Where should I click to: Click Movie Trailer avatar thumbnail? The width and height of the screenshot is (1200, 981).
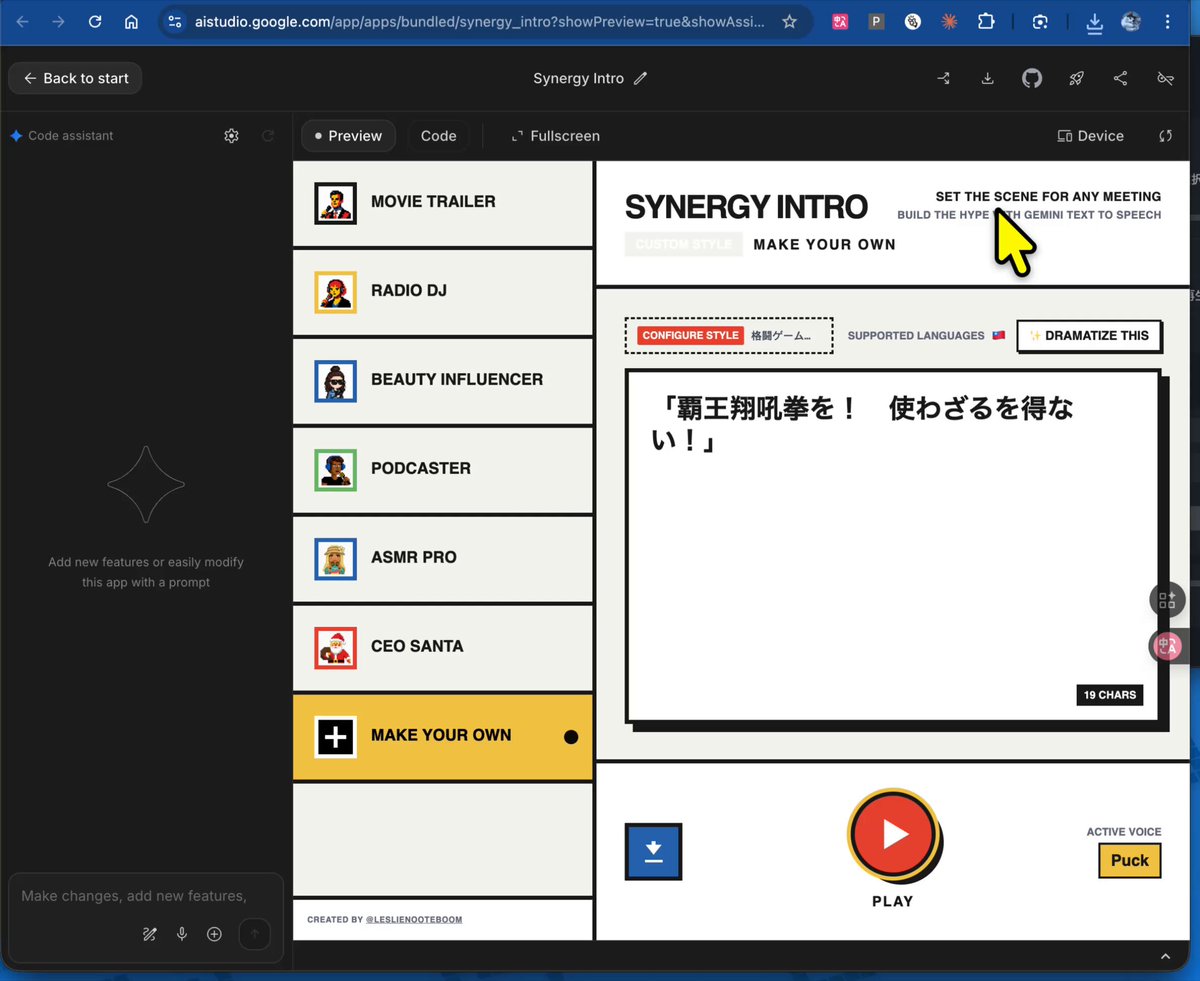(335, 203)
